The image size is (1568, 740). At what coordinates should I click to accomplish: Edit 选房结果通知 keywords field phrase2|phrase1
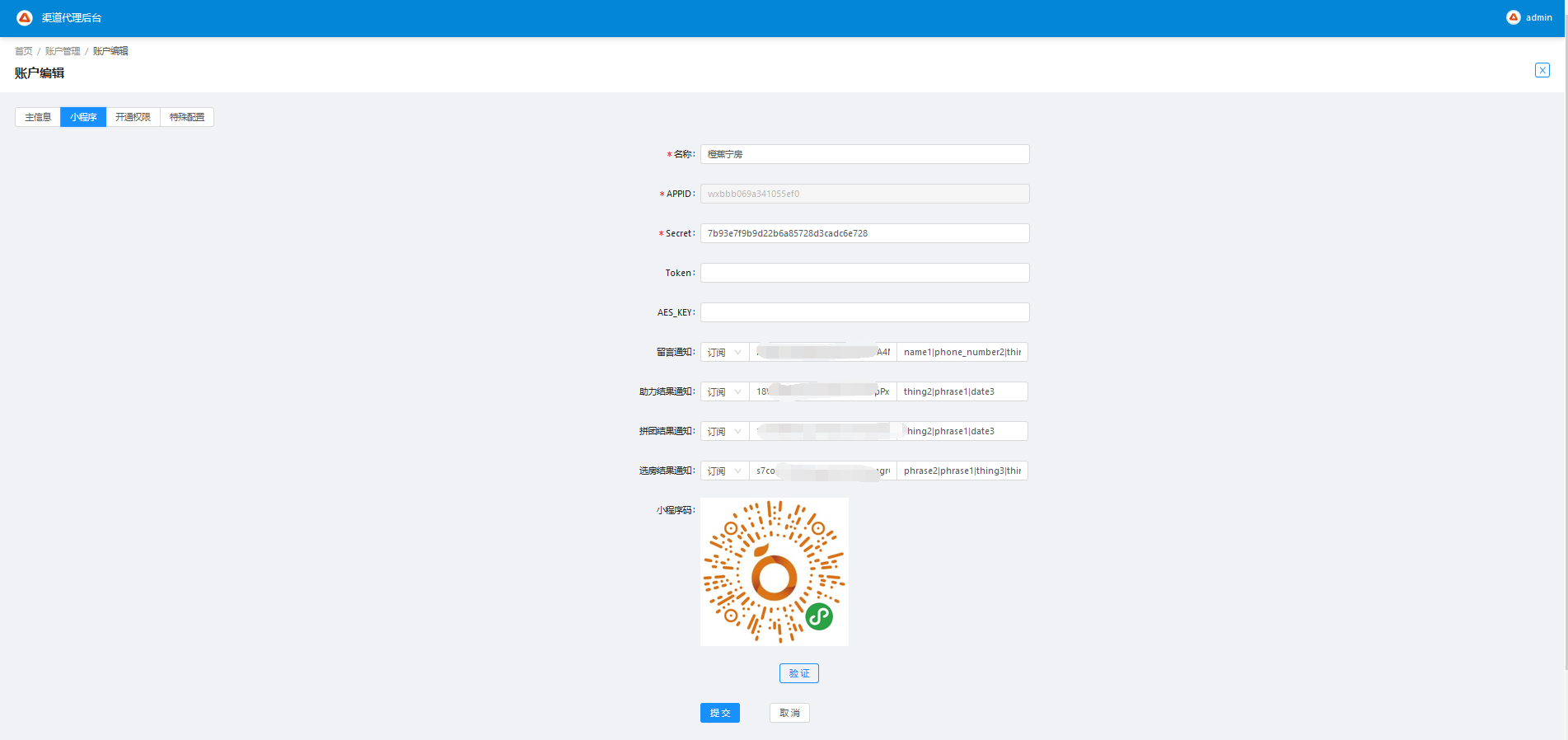tap(962, 471)
